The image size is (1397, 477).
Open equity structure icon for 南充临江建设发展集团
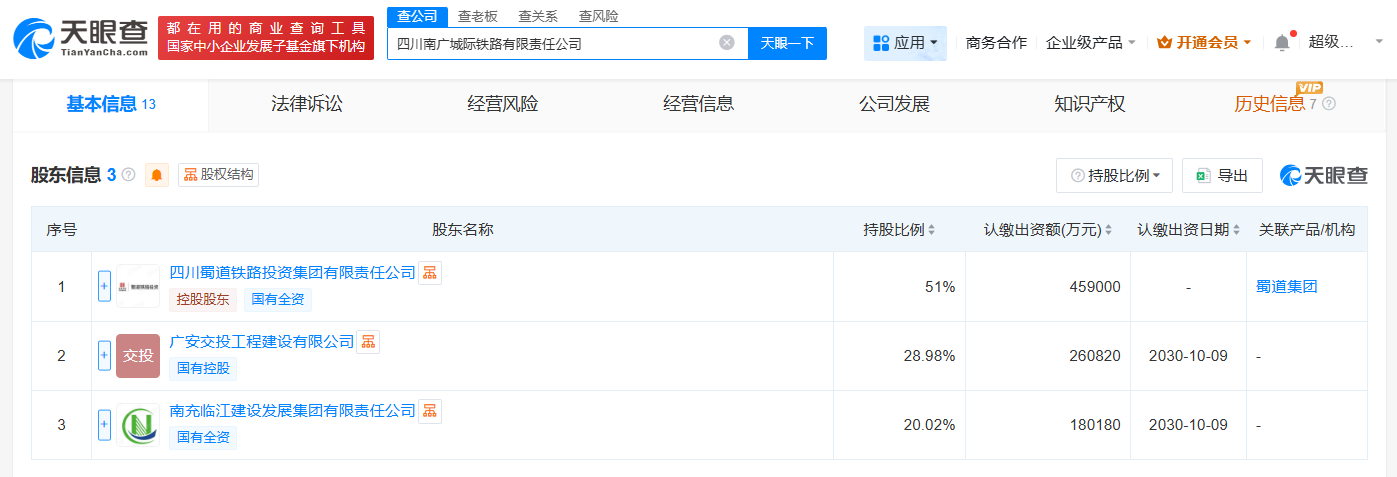click(x=430, y=411)
